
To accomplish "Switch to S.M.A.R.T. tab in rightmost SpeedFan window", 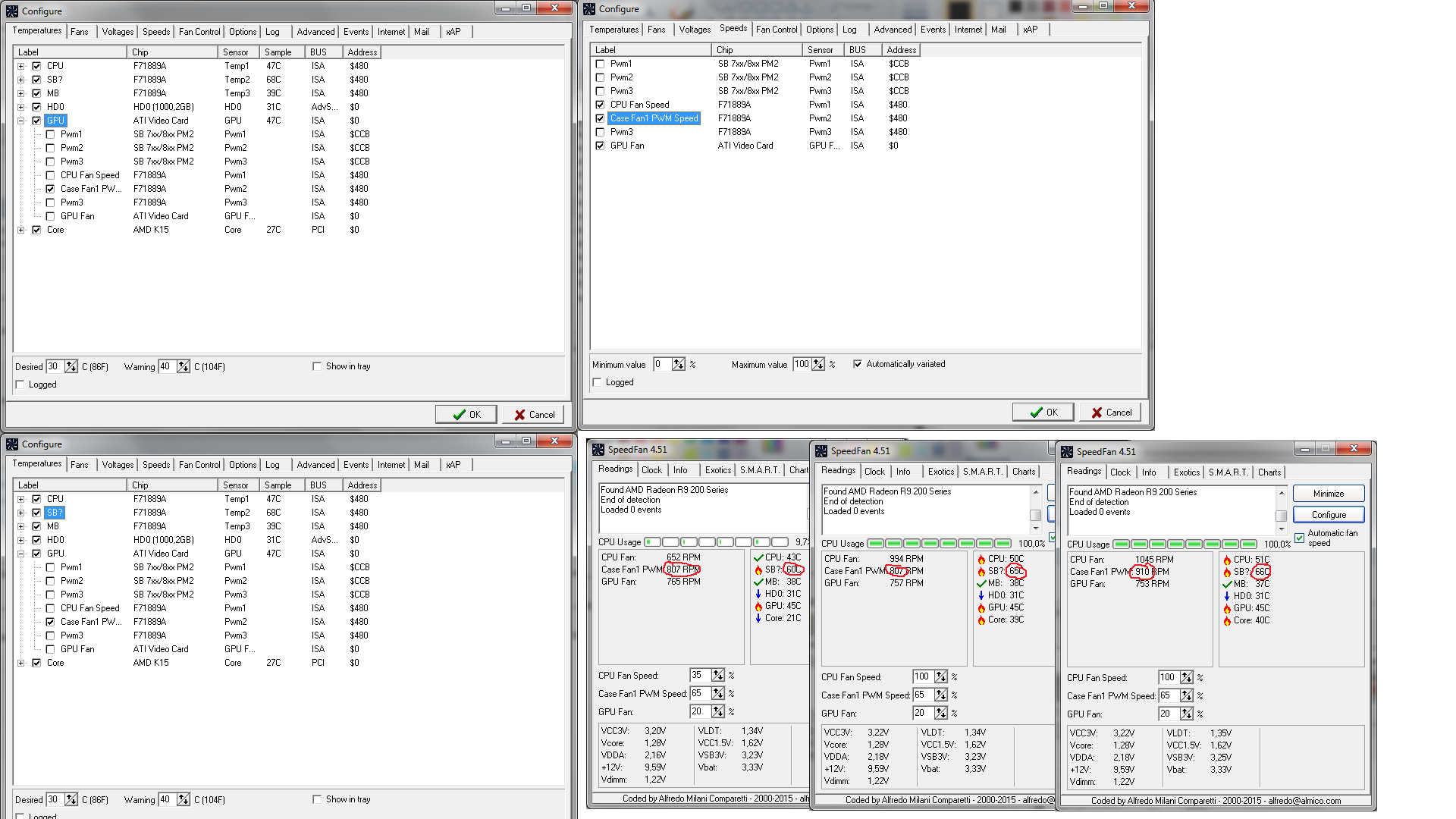I will (x=1228, y=472).
